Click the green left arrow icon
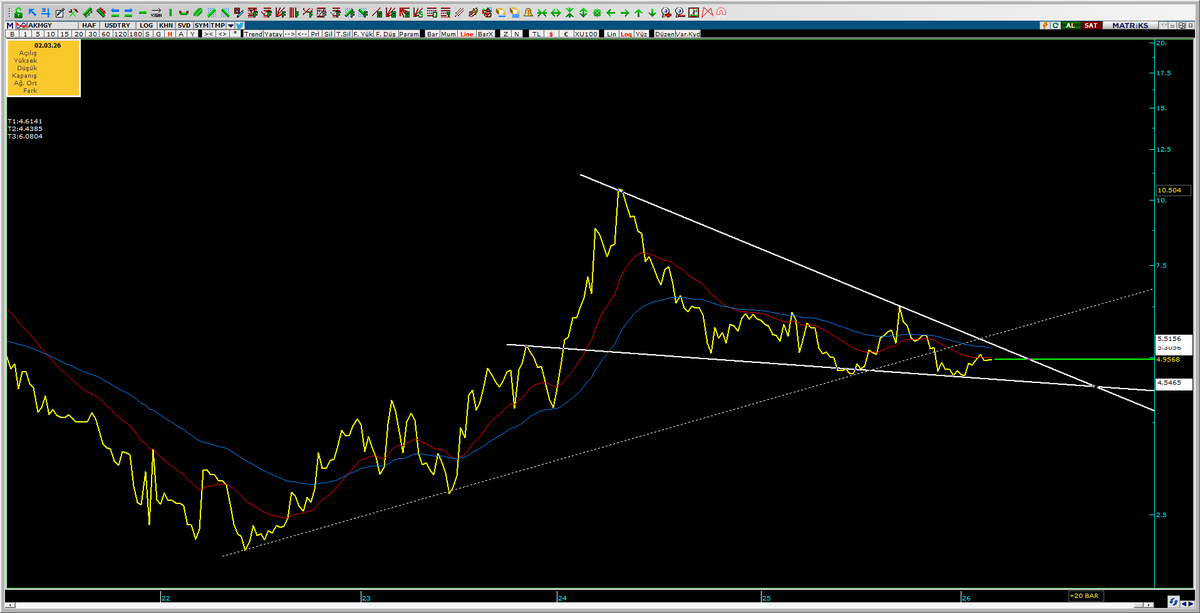This screenshot has width=1200, height=613. pos(611,12)
